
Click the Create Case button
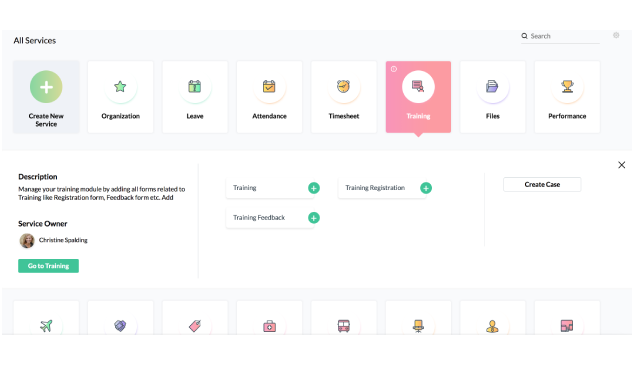click(542, 184)
